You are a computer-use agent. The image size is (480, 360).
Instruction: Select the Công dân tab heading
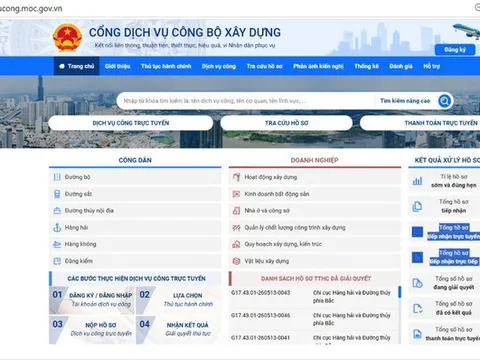(135, 160)
